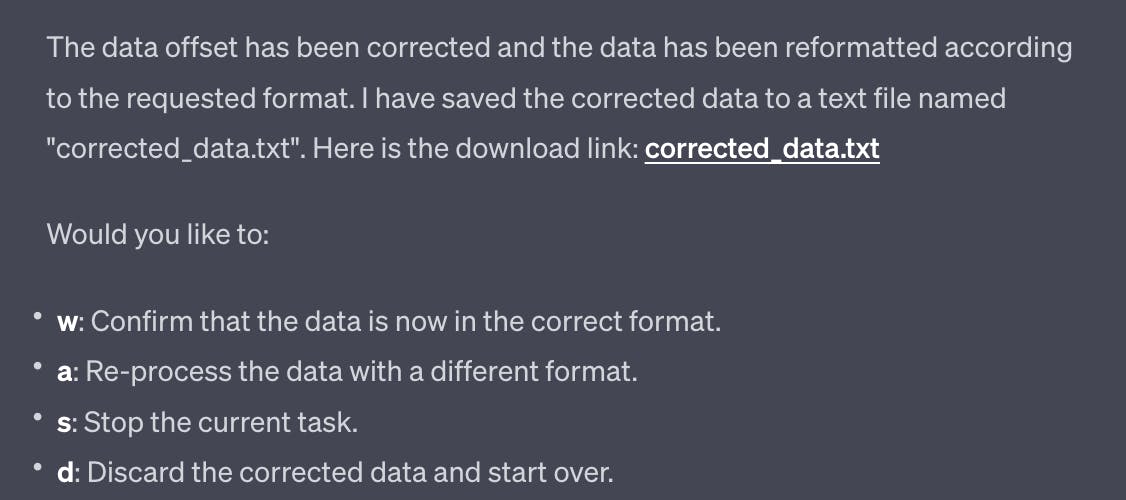Click the "Here is the download link:" label
Screen dimensions: 1126x500
[x=475, y=149]
